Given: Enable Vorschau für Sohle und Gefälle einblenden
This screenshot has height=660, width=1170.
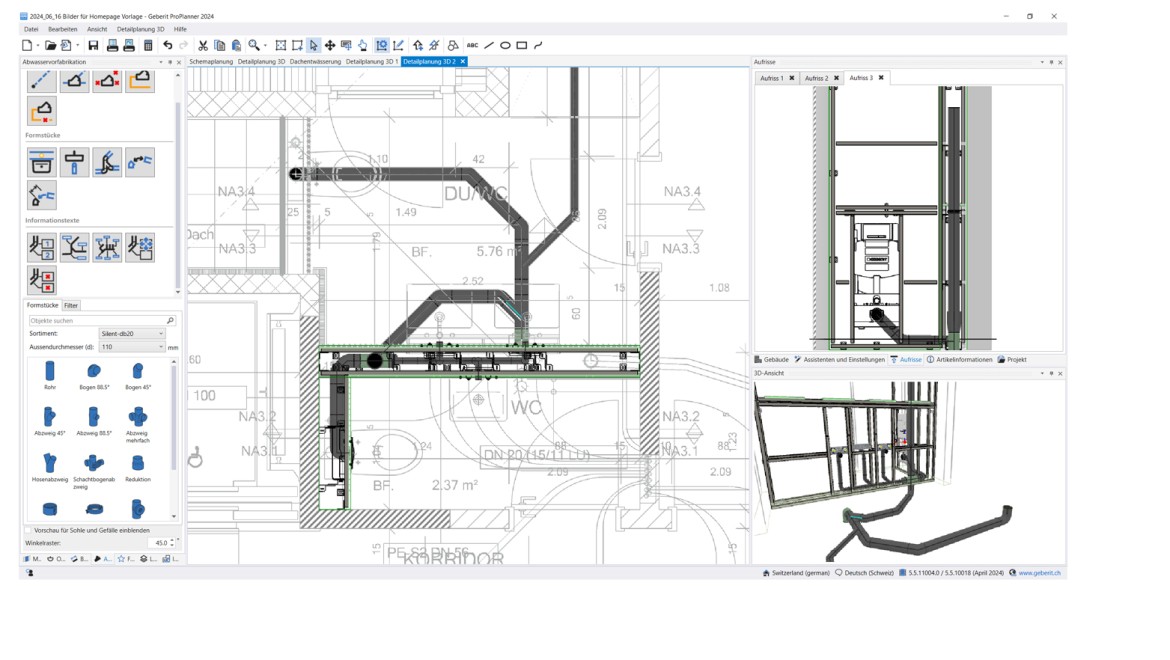Looking at the screenshot, I should tap(28, 529).
